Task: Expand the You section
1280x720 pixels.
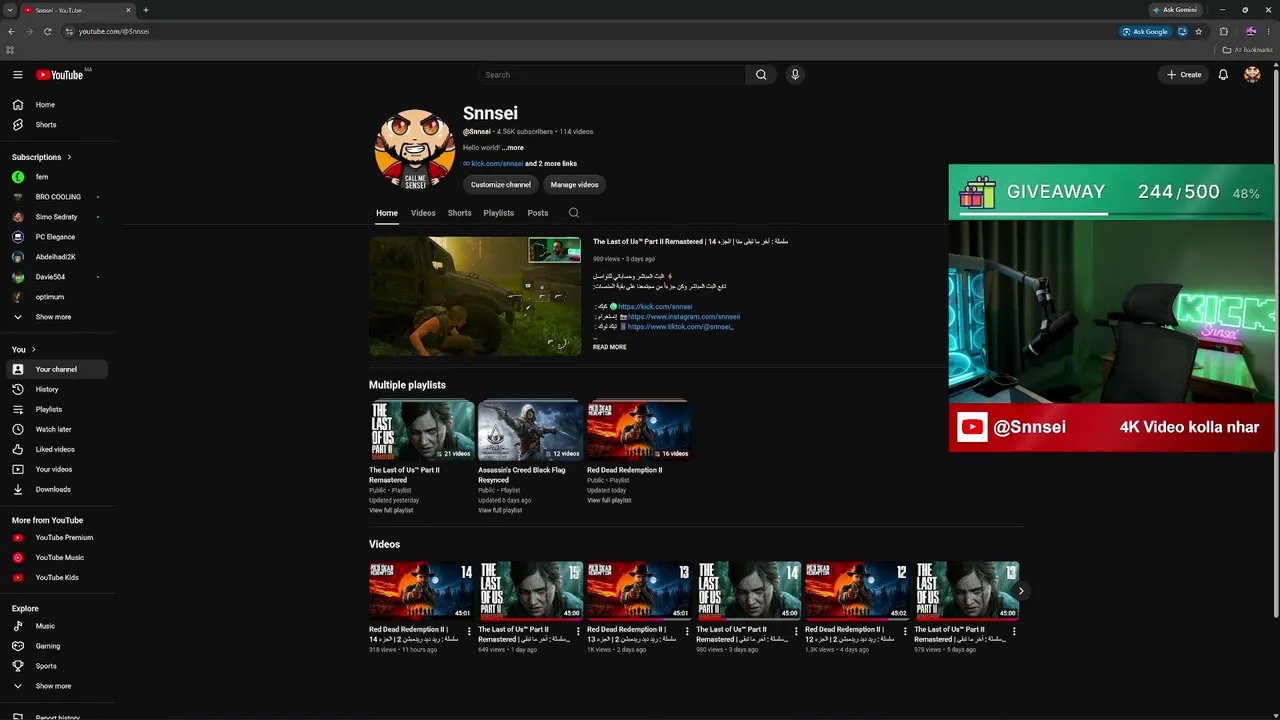Action: (x=24, y=349)
